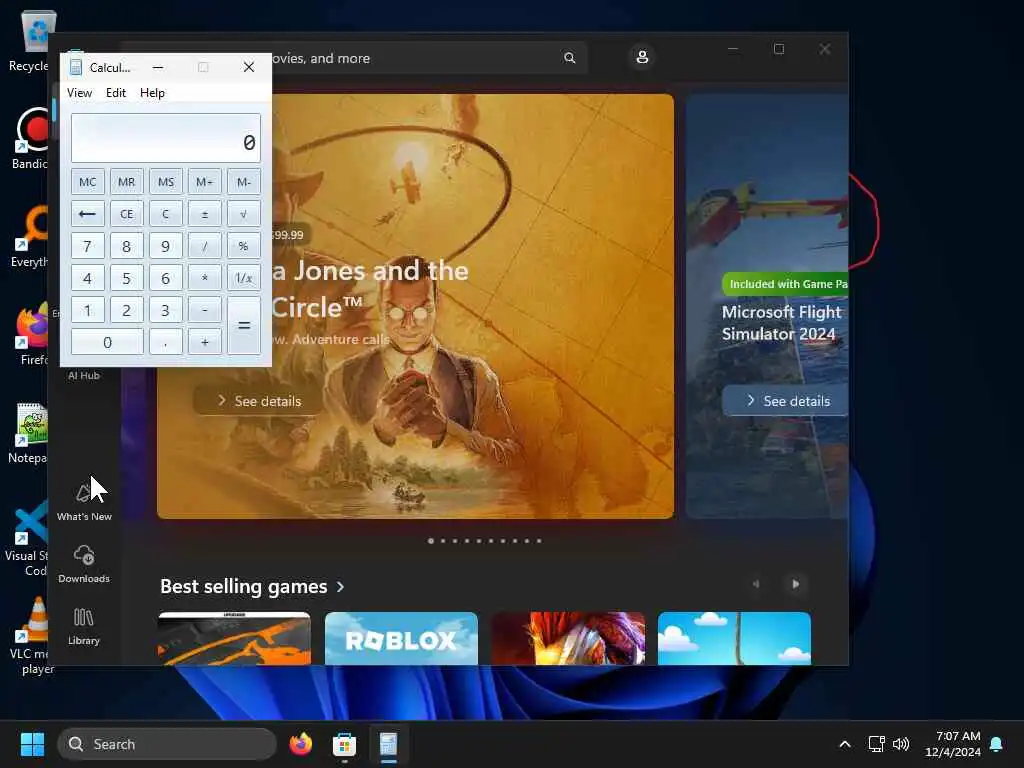Image resolution: width=1024 pixels, height=768 pixels.
Task: Open What's New in Store sidebar
Action: point(84,502)
